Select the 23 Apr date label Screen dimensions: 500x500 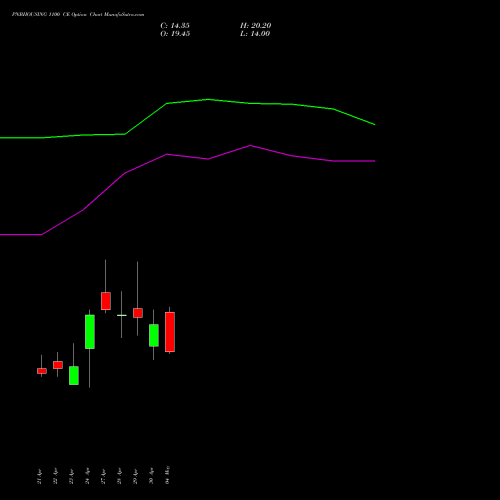71,477
